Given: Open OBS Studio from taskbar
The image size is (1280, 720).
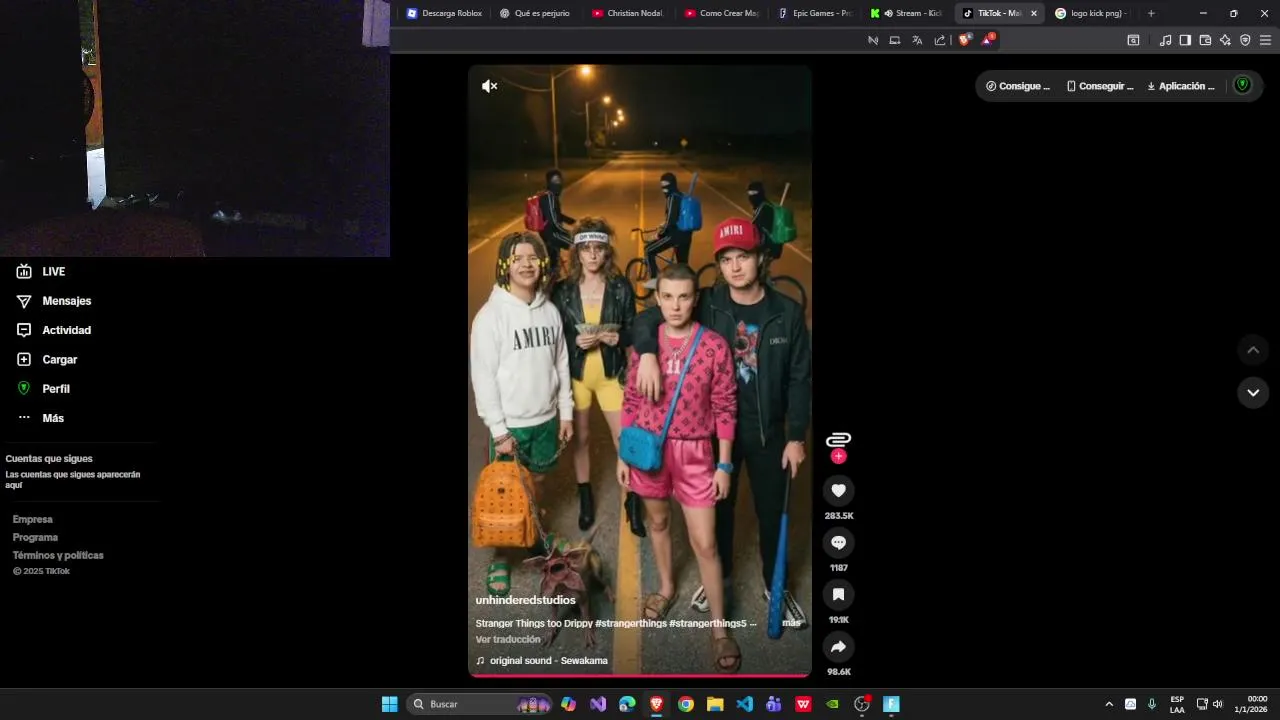Looking at the screenshot, I should coord(862,704).
